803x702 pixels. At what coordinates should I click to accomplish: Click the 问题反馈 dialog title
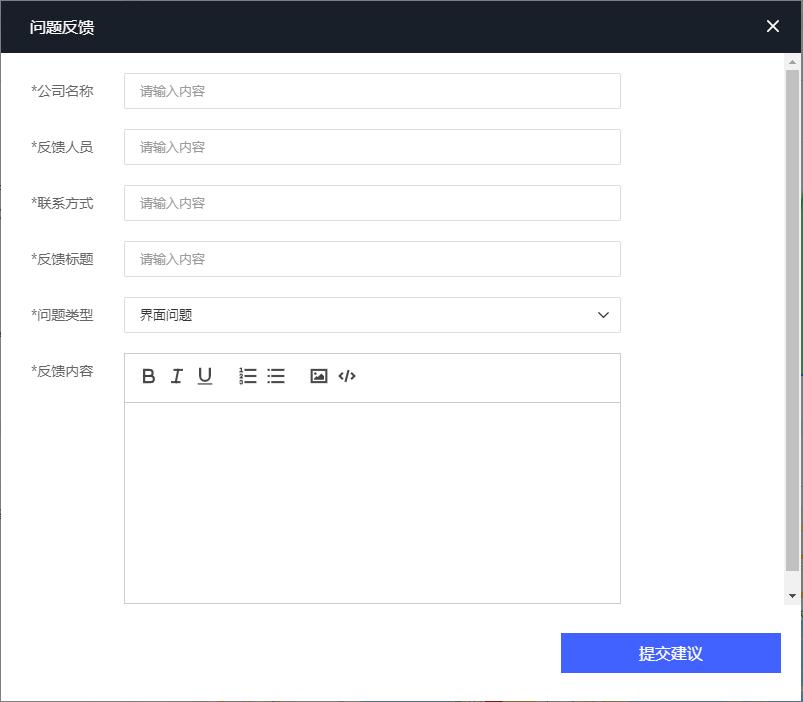click(x=62, y=27)
